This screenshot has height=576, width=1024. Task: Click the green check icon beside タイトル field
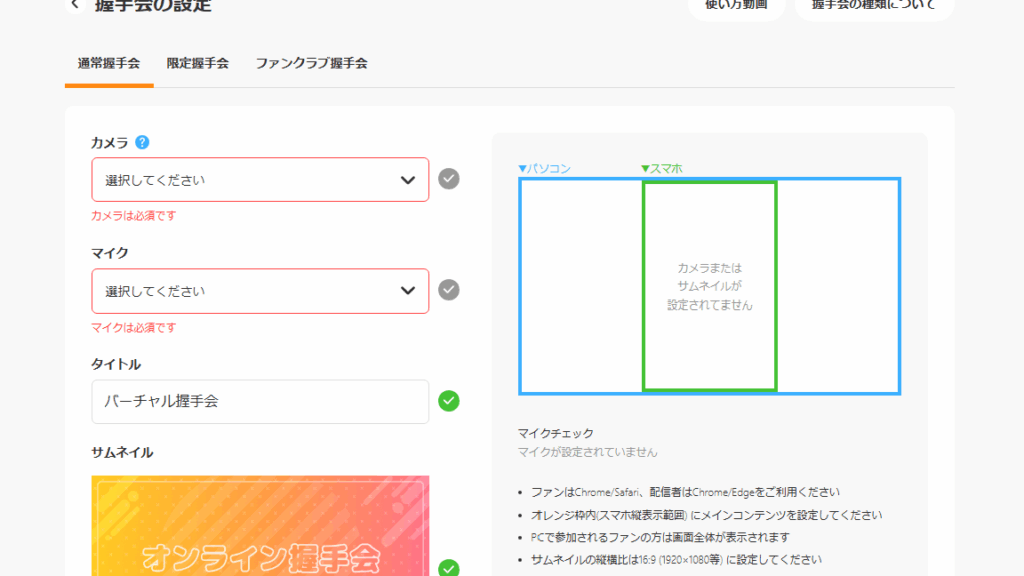click(449, 401)
